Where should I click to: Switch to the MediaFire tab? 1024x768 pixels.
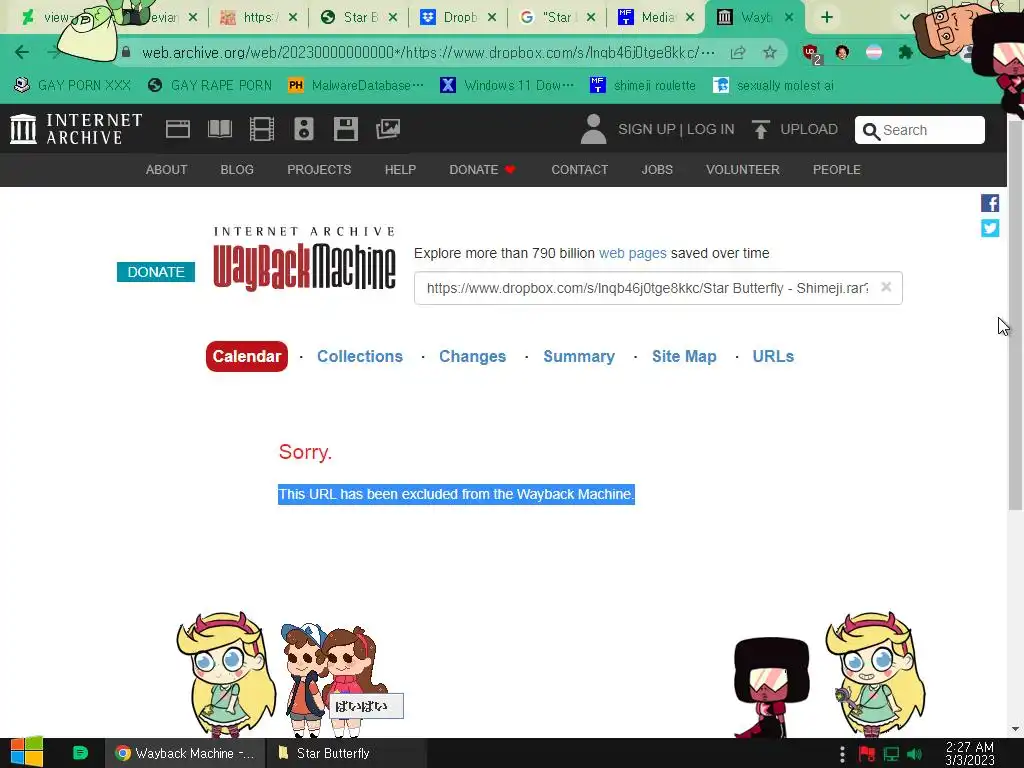656,17
